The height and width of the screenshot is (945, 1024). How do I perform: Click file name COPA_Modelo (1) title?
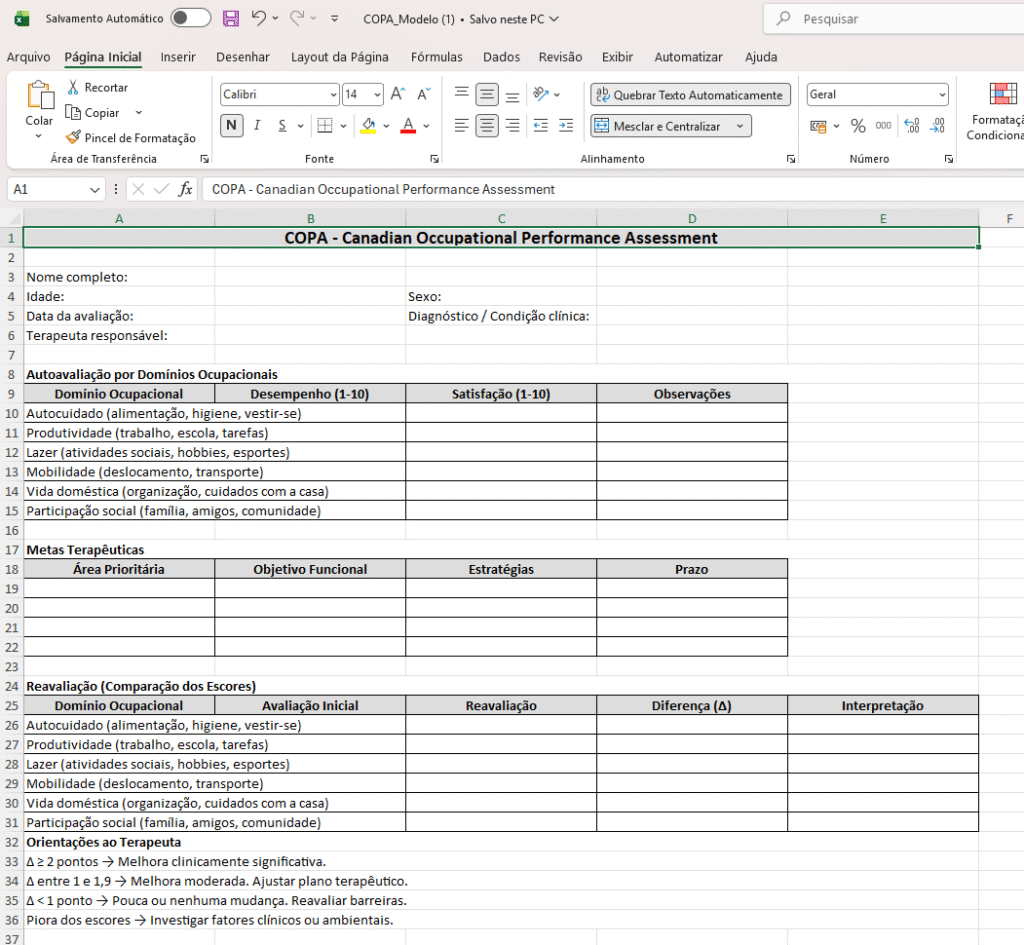click(x=409, y=19)
